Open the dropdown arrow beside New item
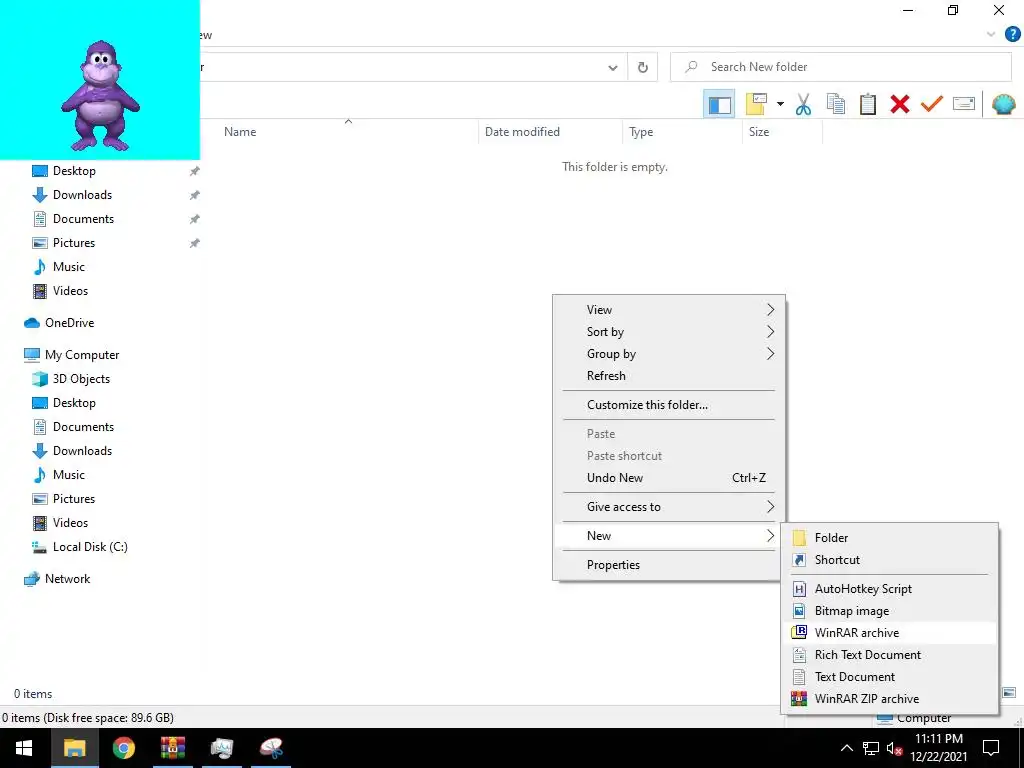The width and height of the screenshot is (1024, 768). 780,104
